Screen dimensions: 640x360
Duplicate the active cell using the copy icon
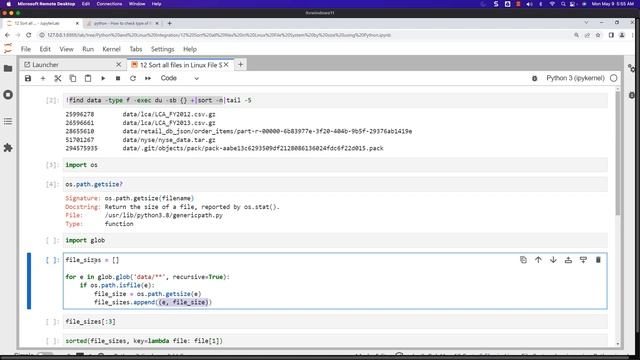tap(523, 260)
